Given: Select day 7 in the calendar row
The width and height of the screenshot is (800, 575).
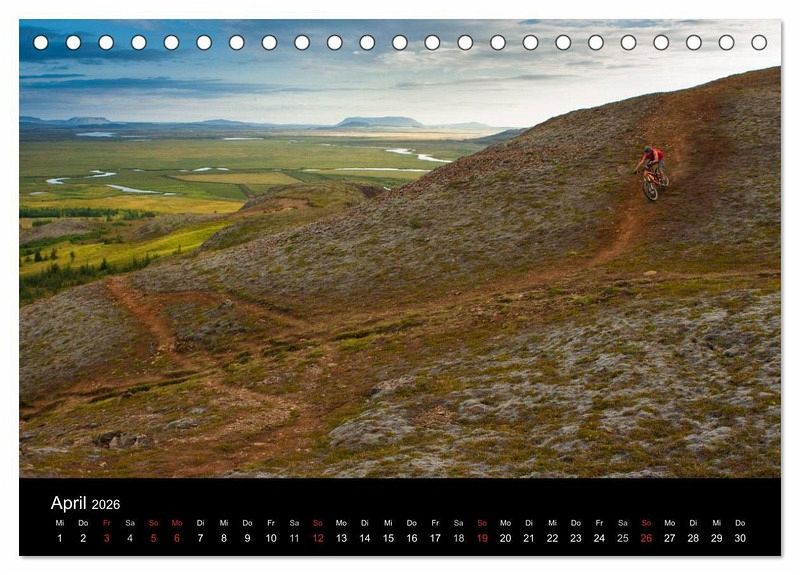Looking at the screenshot, I should point(201,538).
